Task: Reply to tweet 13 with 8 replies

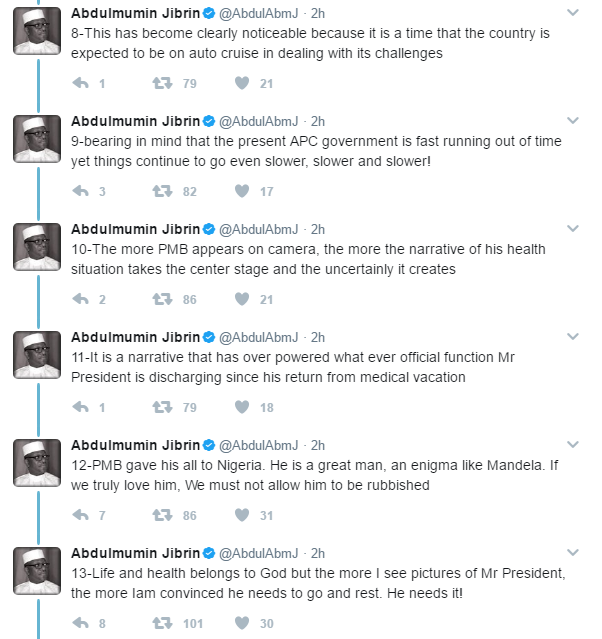Action: tap(81, 624)
